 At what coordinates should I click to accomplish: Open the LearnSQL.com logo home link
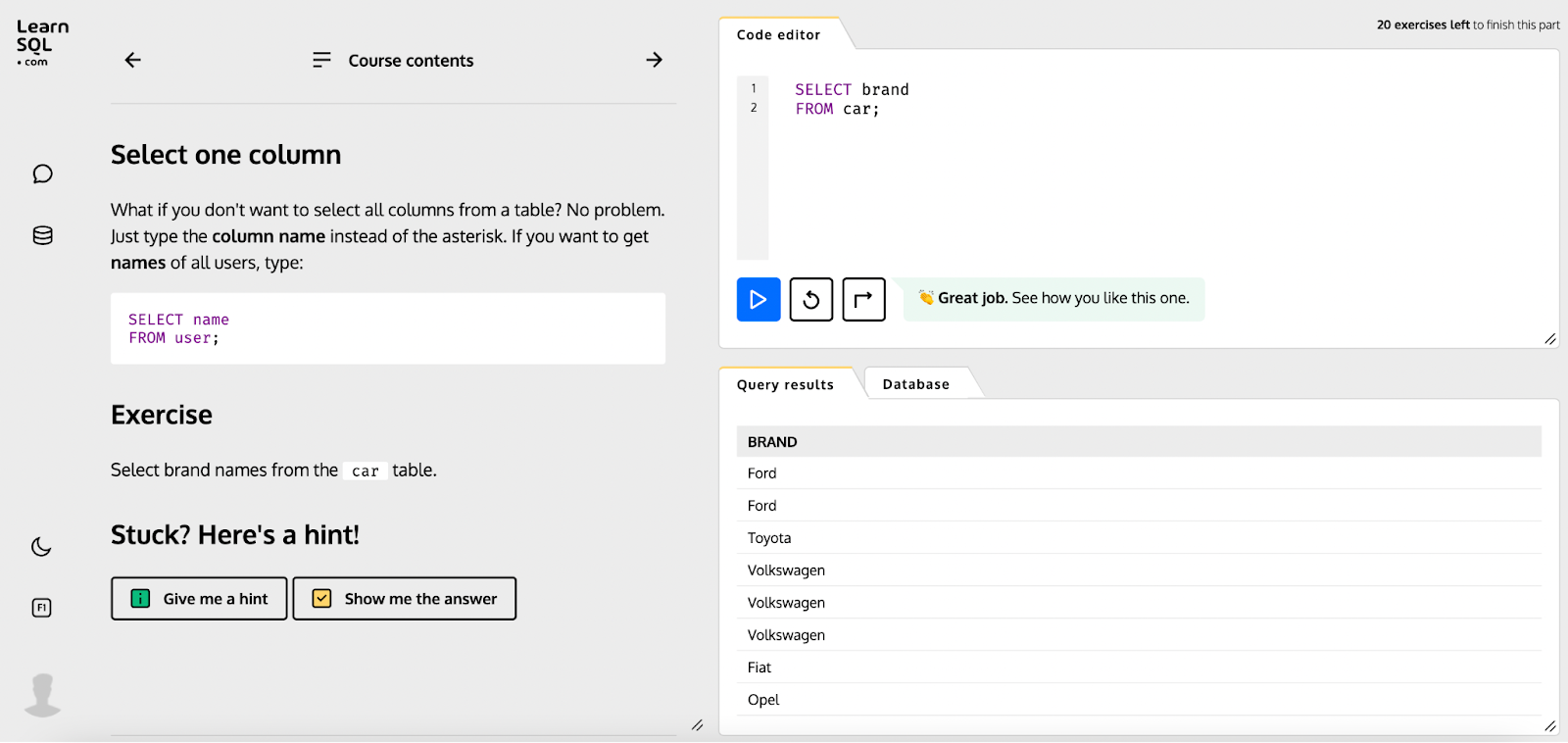[42, 43]
